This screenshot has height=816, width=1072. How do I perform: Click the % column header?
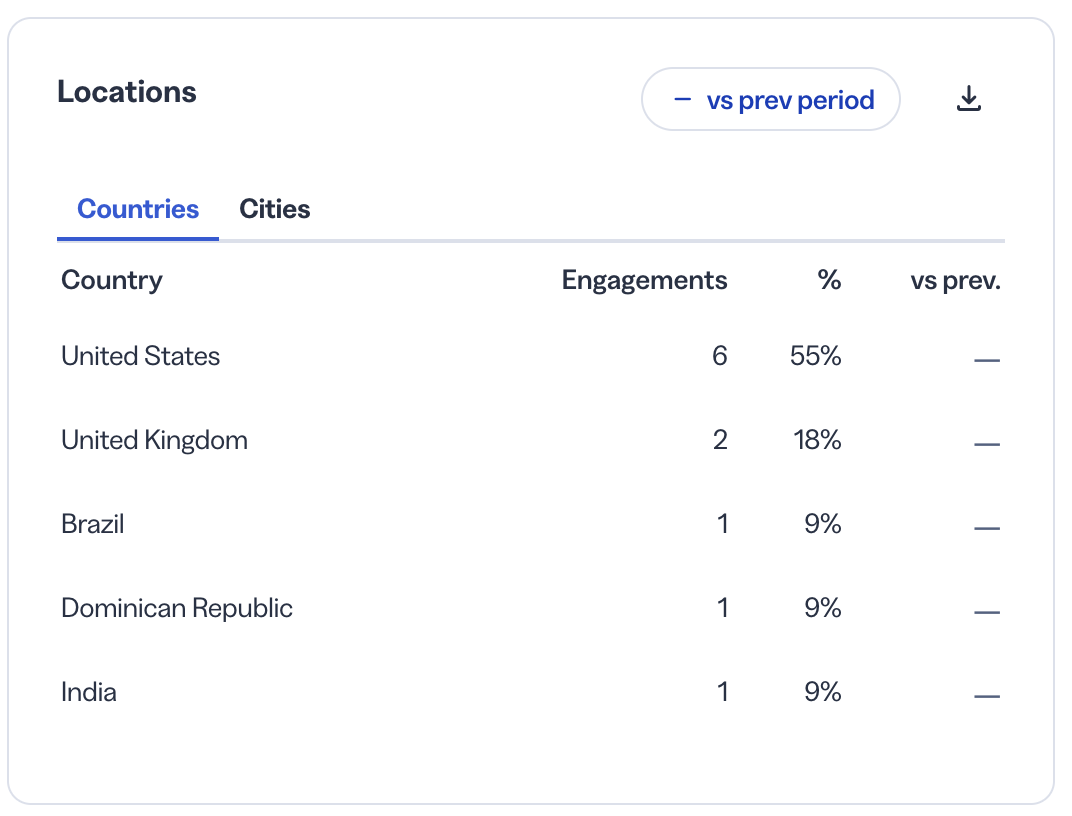pos(829,280)
